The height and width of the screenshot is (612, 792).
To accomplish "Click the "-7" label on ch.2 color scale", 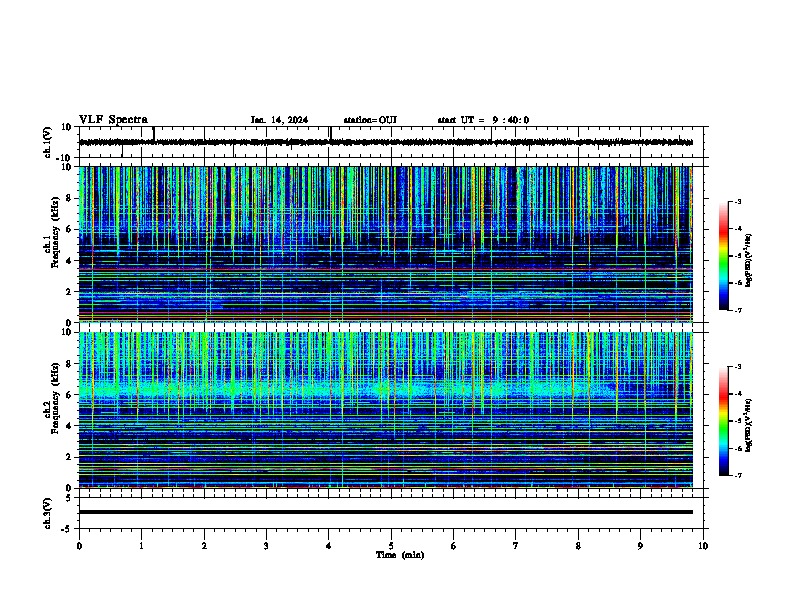I will (738, 475).
